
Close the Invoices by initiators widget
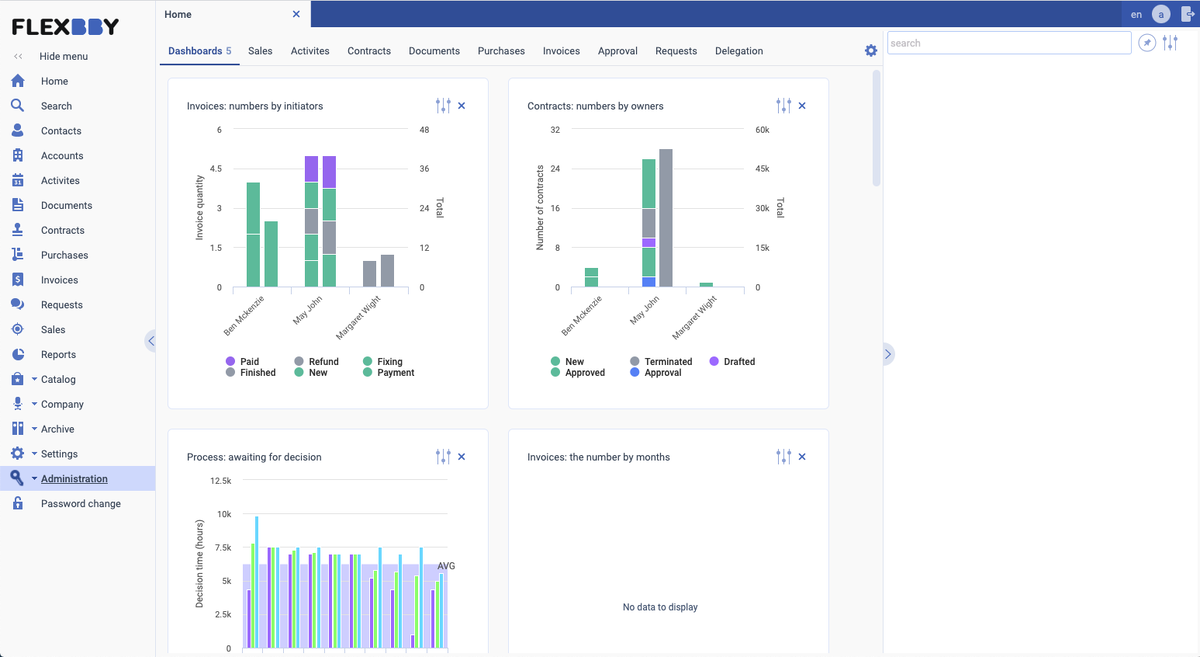pyautogui.click(x=462, y=106)
